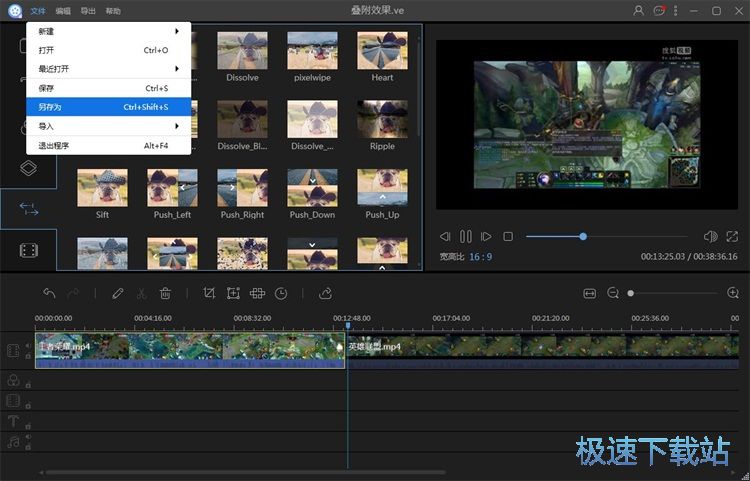Click the redo arrow in the timeline toolbar
This screenshot has height=481, width=750.
[x=73, y=293]
